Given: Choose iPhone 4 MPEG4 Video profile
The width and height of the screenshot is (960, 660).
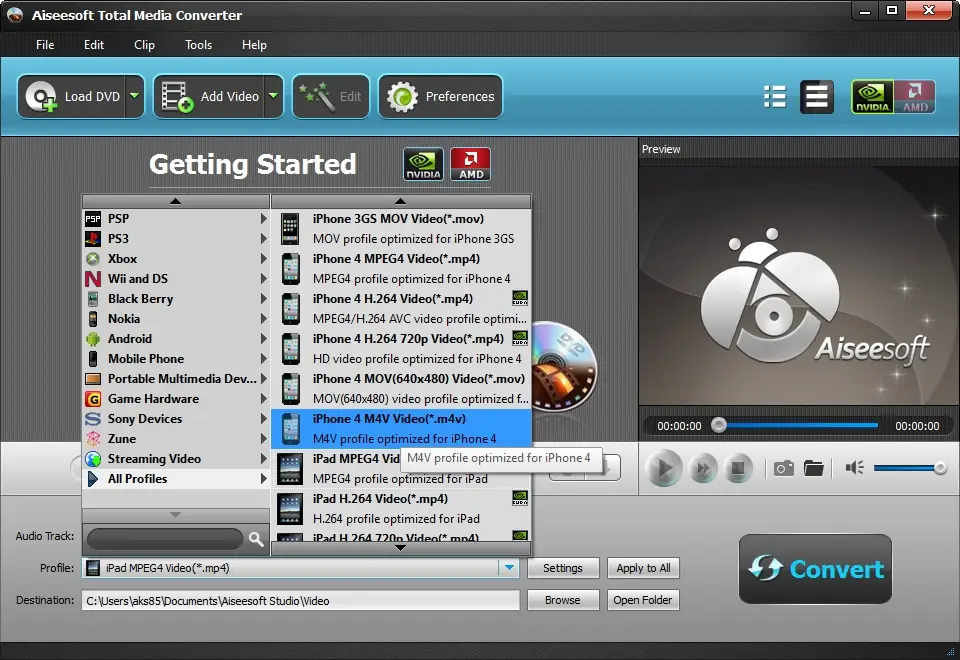Looking at the screenshot, I should pos(402,269).
